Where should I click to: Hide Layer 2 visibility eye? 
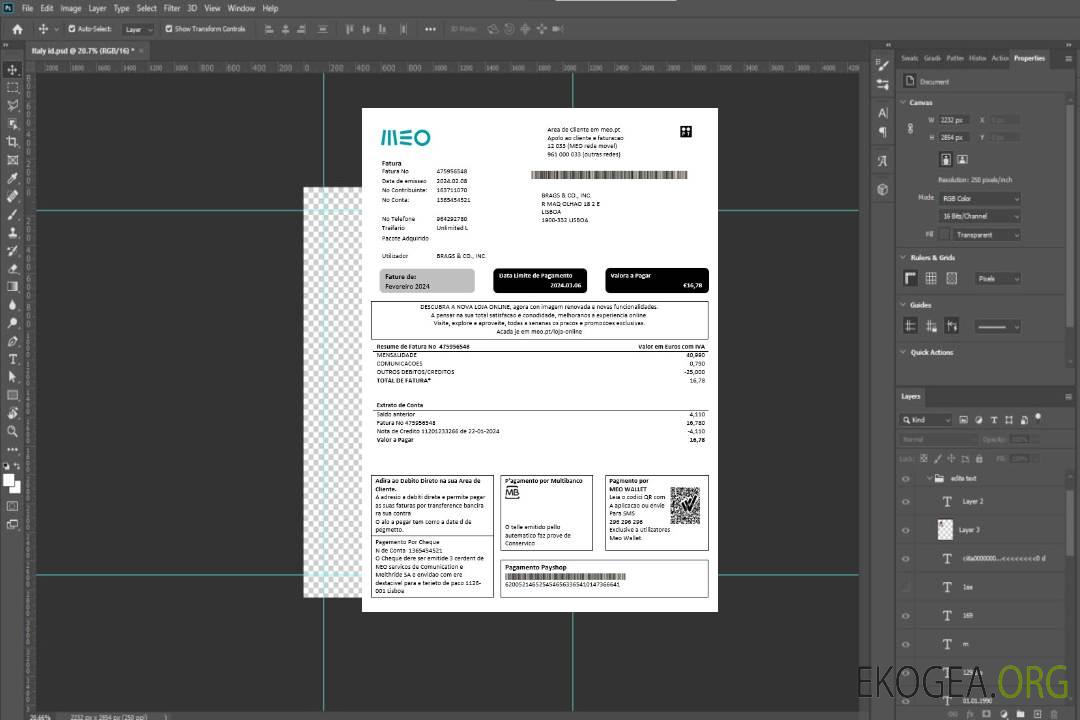pos(906,502)
